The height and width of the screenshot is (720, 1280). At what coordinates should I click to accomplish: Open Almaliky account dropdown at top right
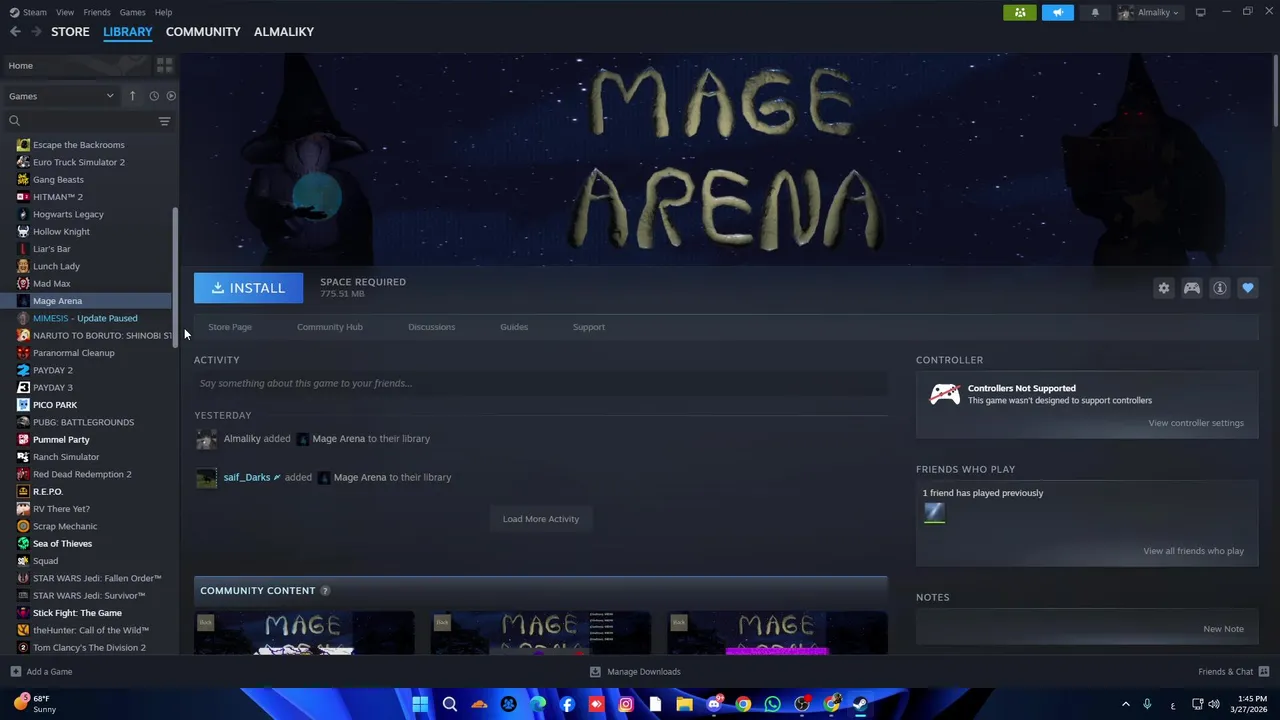tap(1149, 12)
